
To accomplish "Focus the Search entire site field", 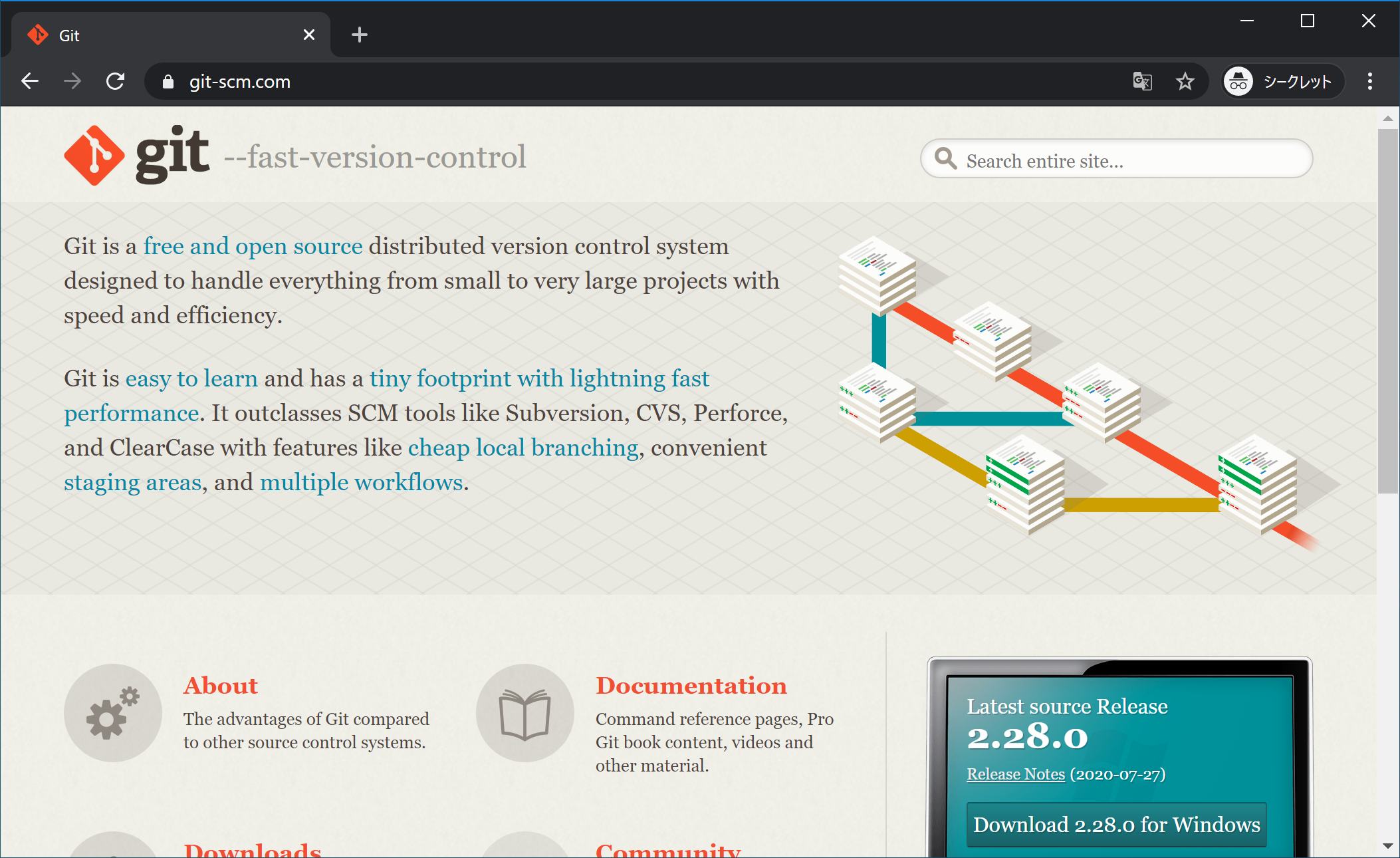I will point(1130,160).
